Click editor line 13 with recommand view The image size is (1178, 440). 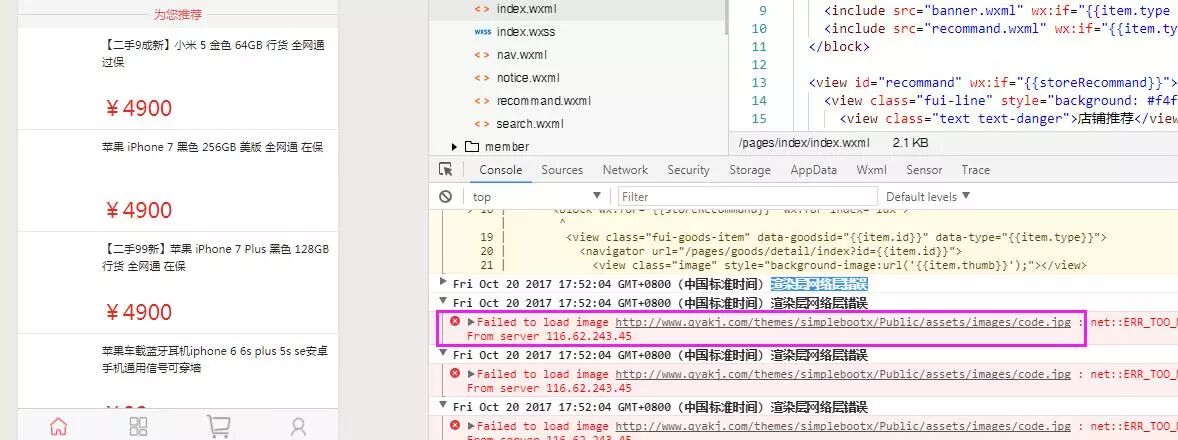point(992,83)
